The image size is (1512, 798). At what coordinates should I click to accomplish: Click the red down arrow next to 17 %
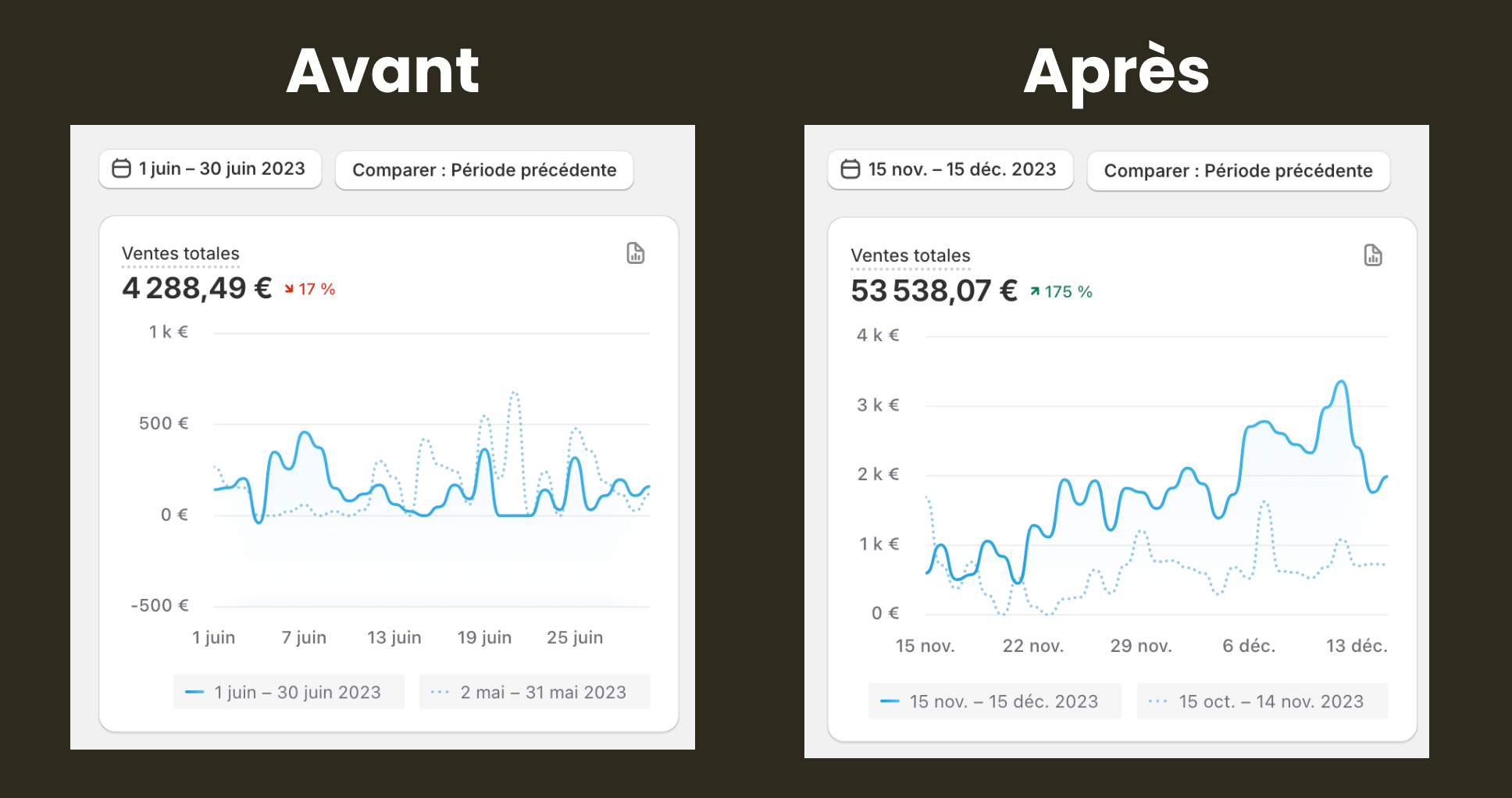point(289,290)
